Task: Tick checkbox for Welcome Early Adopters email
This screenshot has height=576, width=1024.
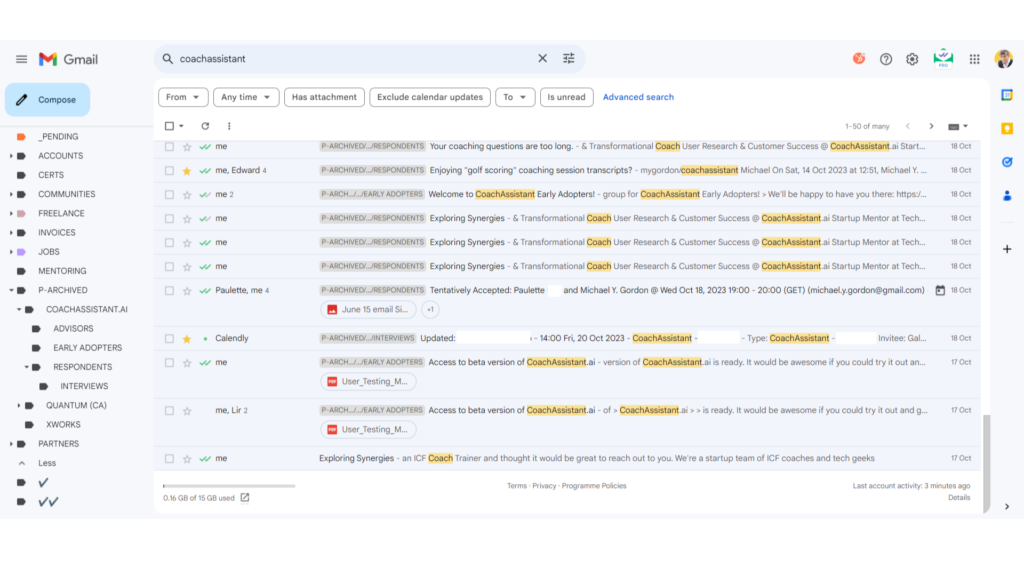Action: coord(169,195)
